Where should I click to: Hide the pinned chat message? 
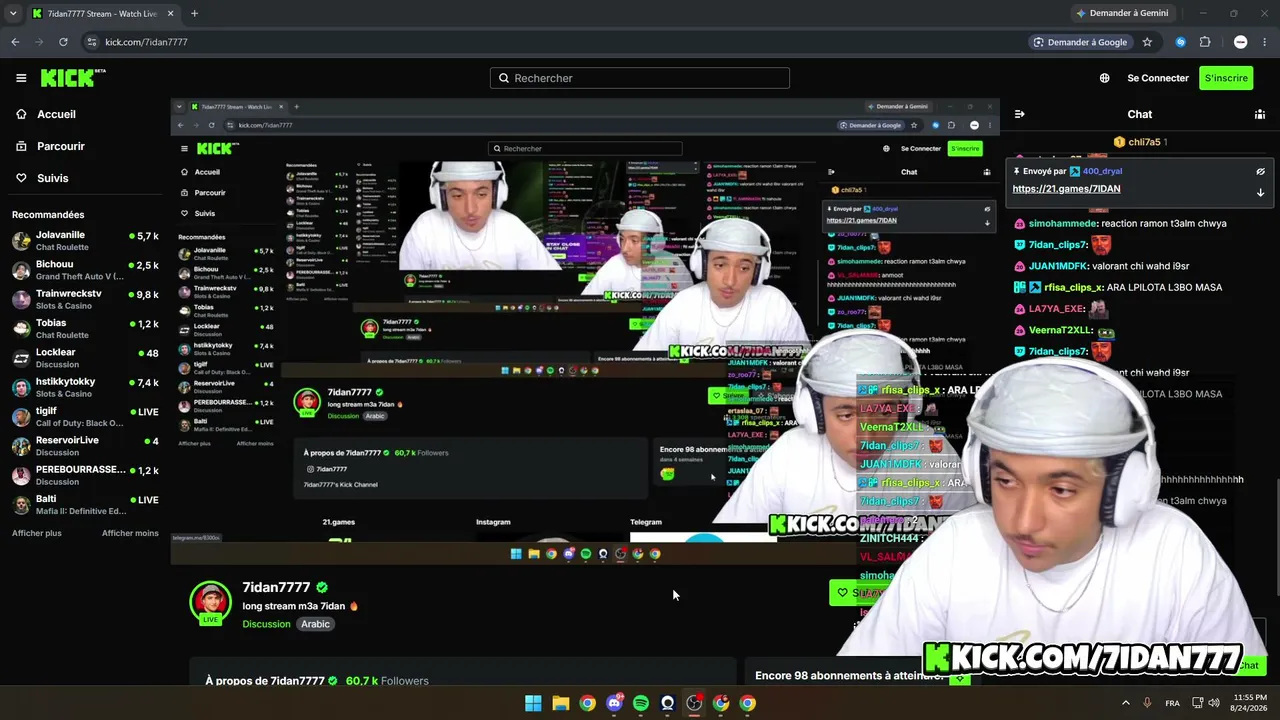point(1260,171)
